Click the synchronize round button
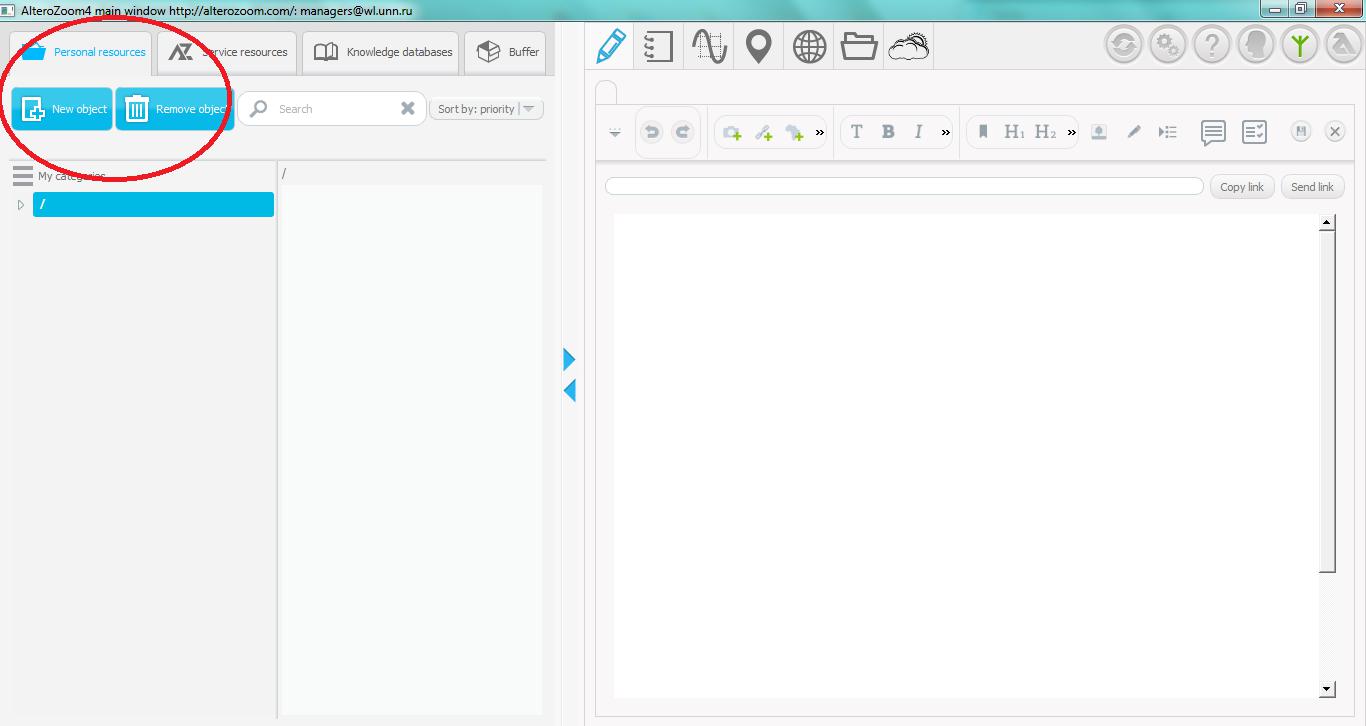The image size is (1366, 726). pos(1123,46)
